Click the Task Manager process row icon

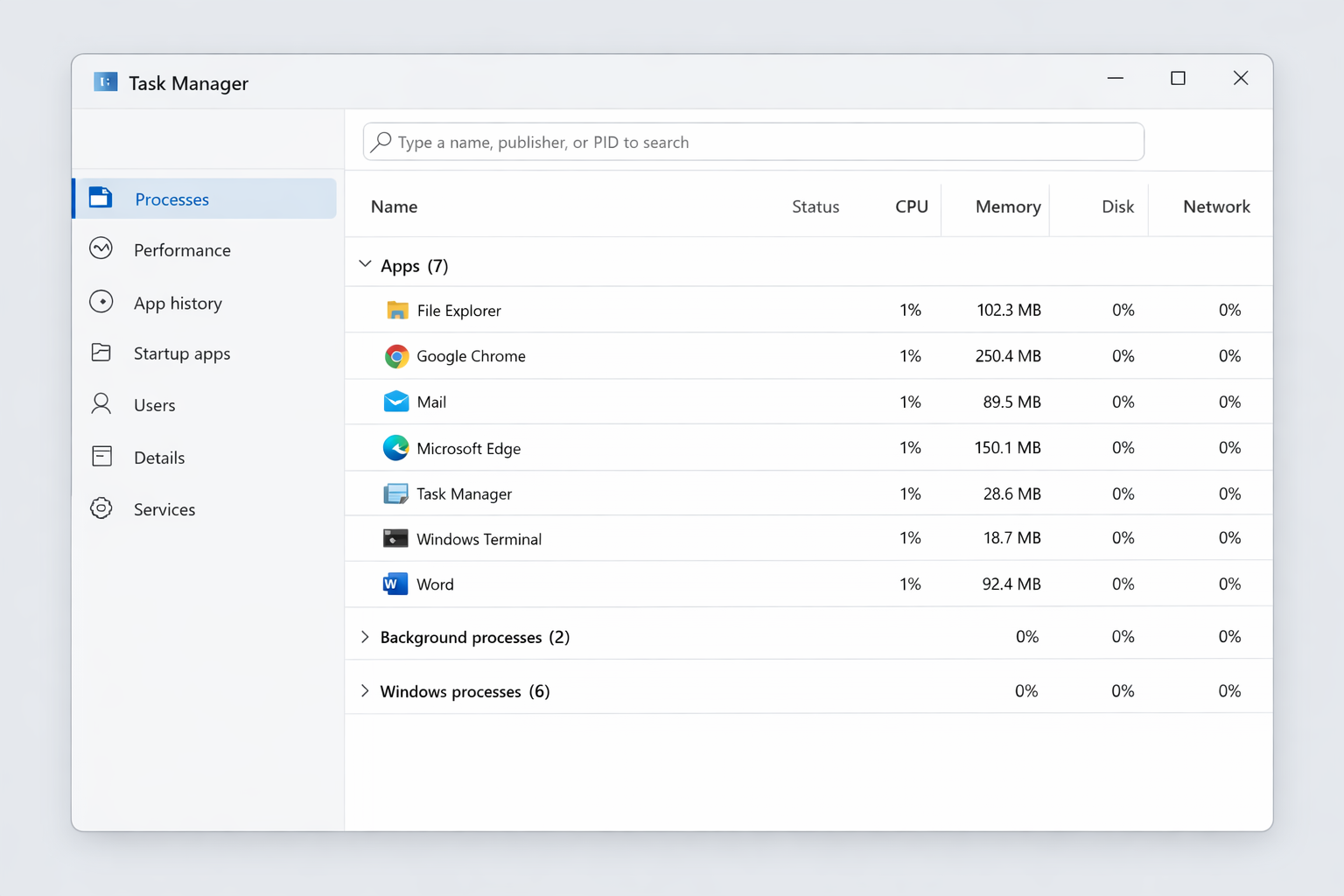point(395,493)
